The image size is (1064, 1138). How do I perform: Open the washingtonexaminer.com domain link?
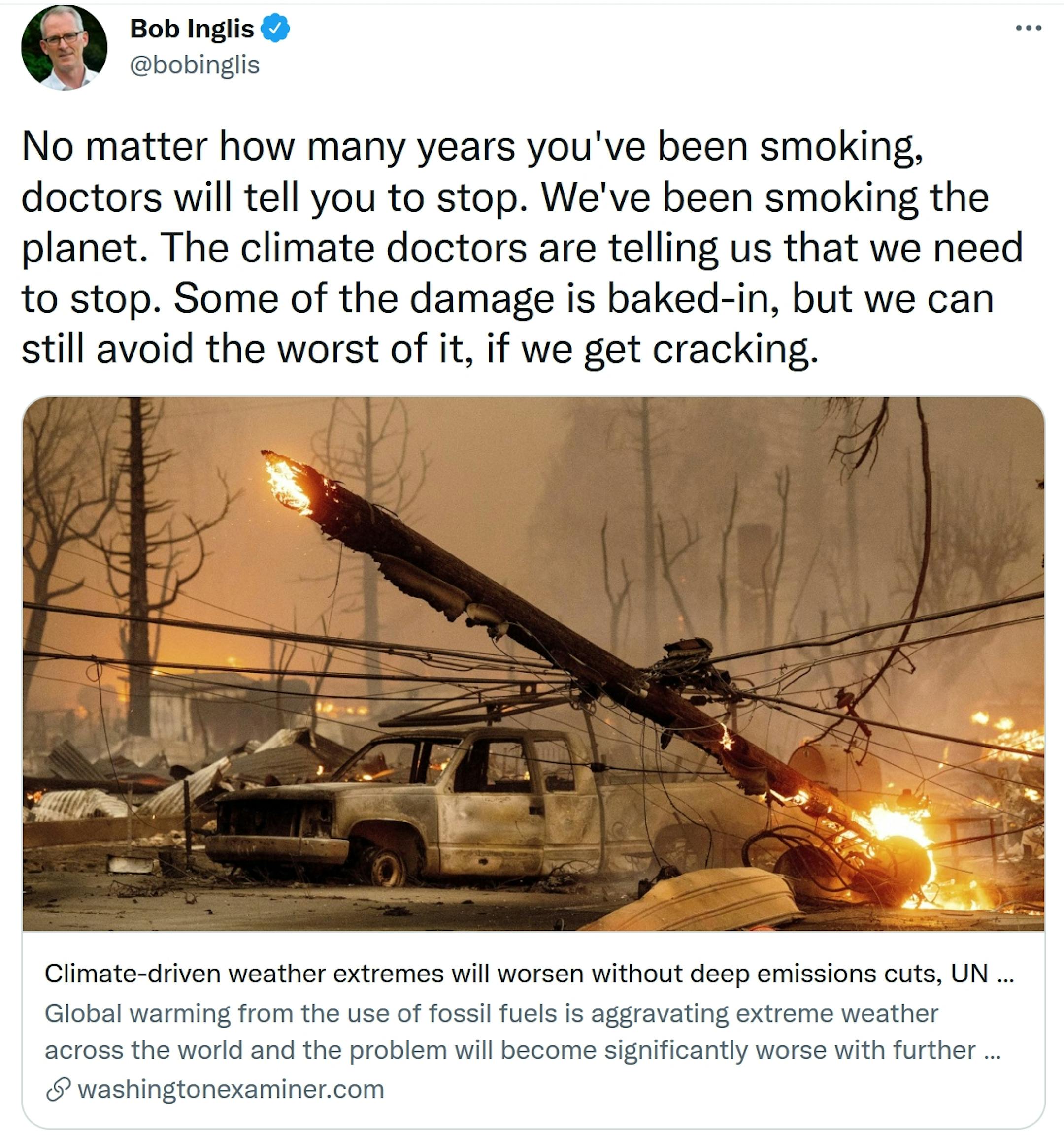pyautogui.click(x=231, y=1089)
